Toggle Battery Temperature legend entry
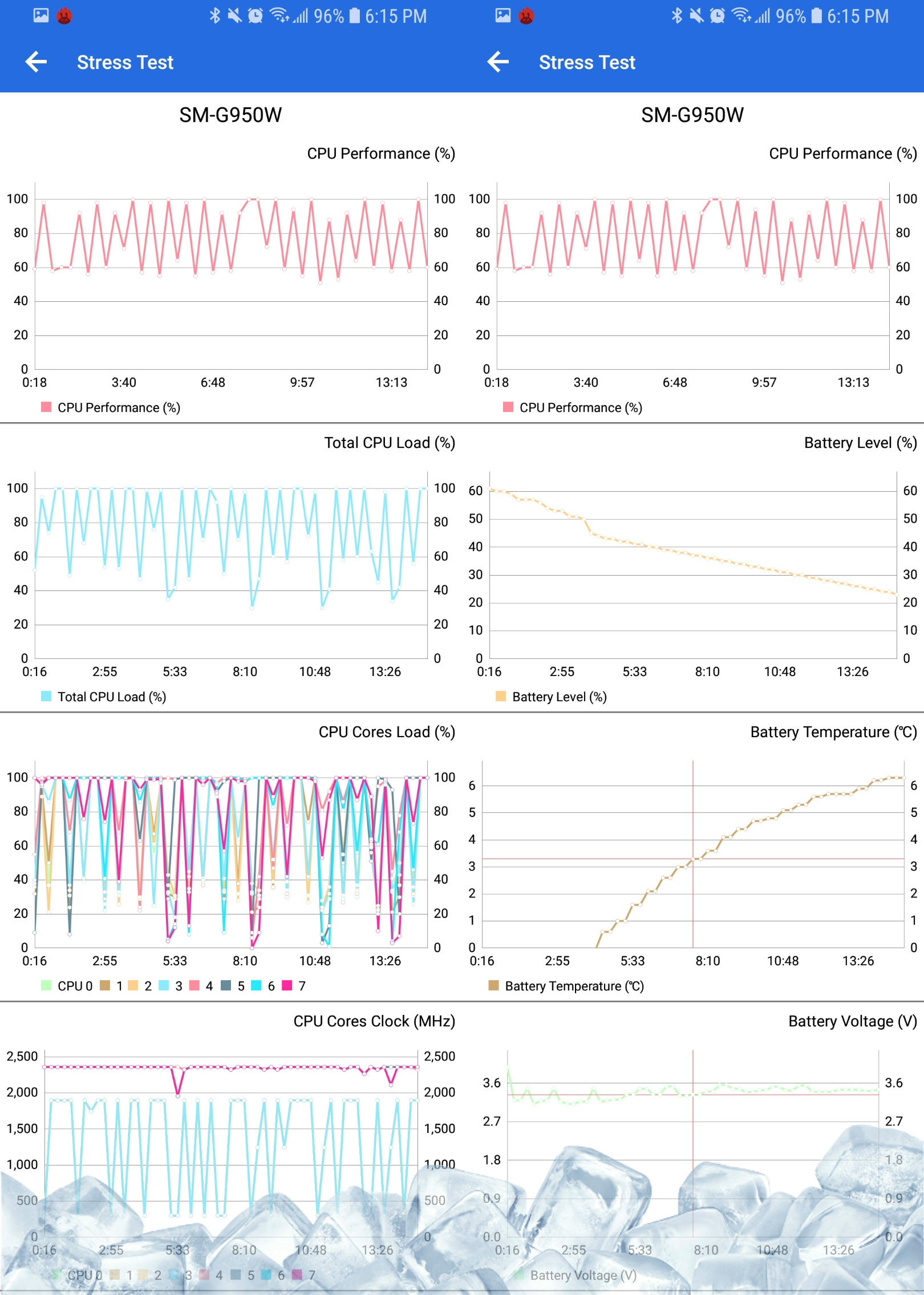Image resolution: width=924 pixels, height=1295 pixels. click(566, 986)
